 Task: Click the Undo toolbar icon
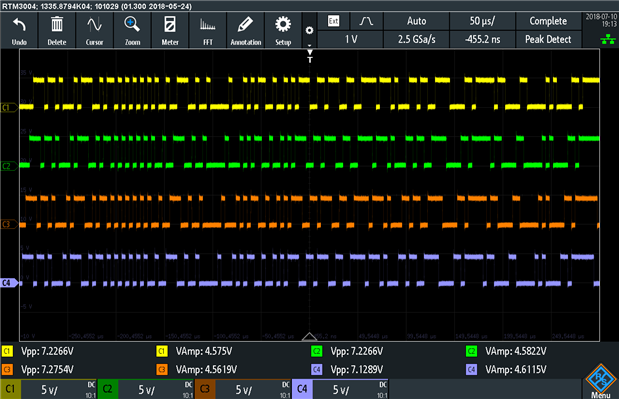pyautogui.click(x=19, y=30)
